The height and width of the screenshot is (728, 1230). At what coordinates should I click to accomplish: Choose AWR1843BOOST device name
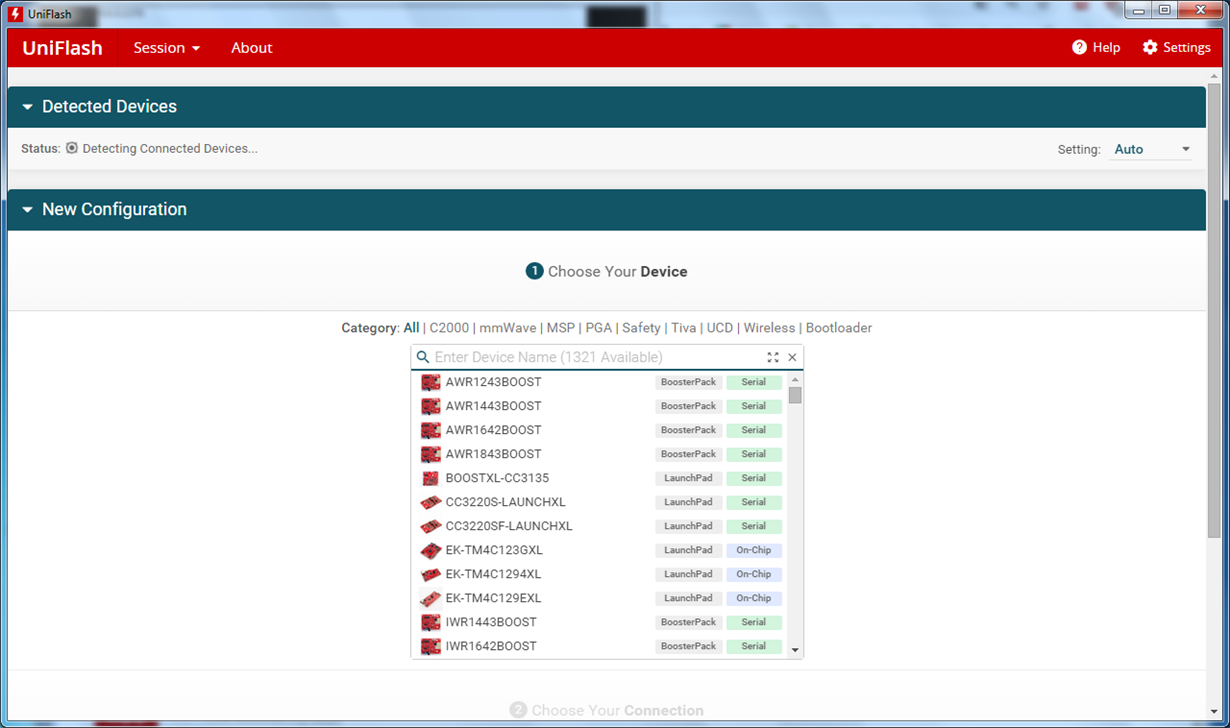click(x=493, y=454)
